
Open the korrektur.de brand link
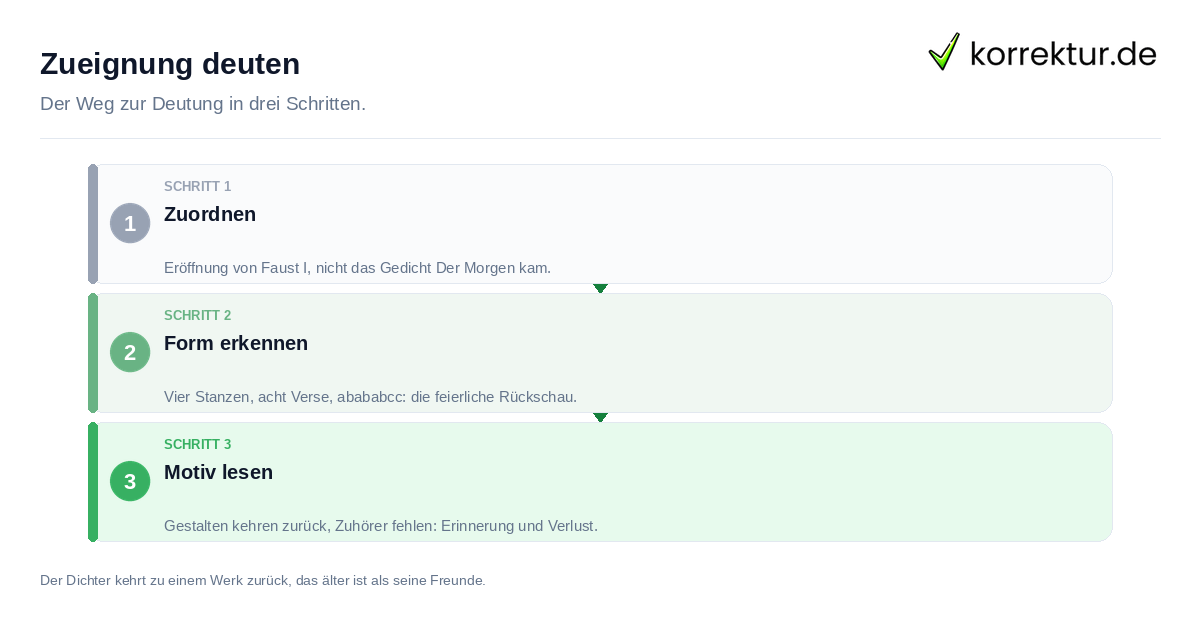coord(1042,52)
